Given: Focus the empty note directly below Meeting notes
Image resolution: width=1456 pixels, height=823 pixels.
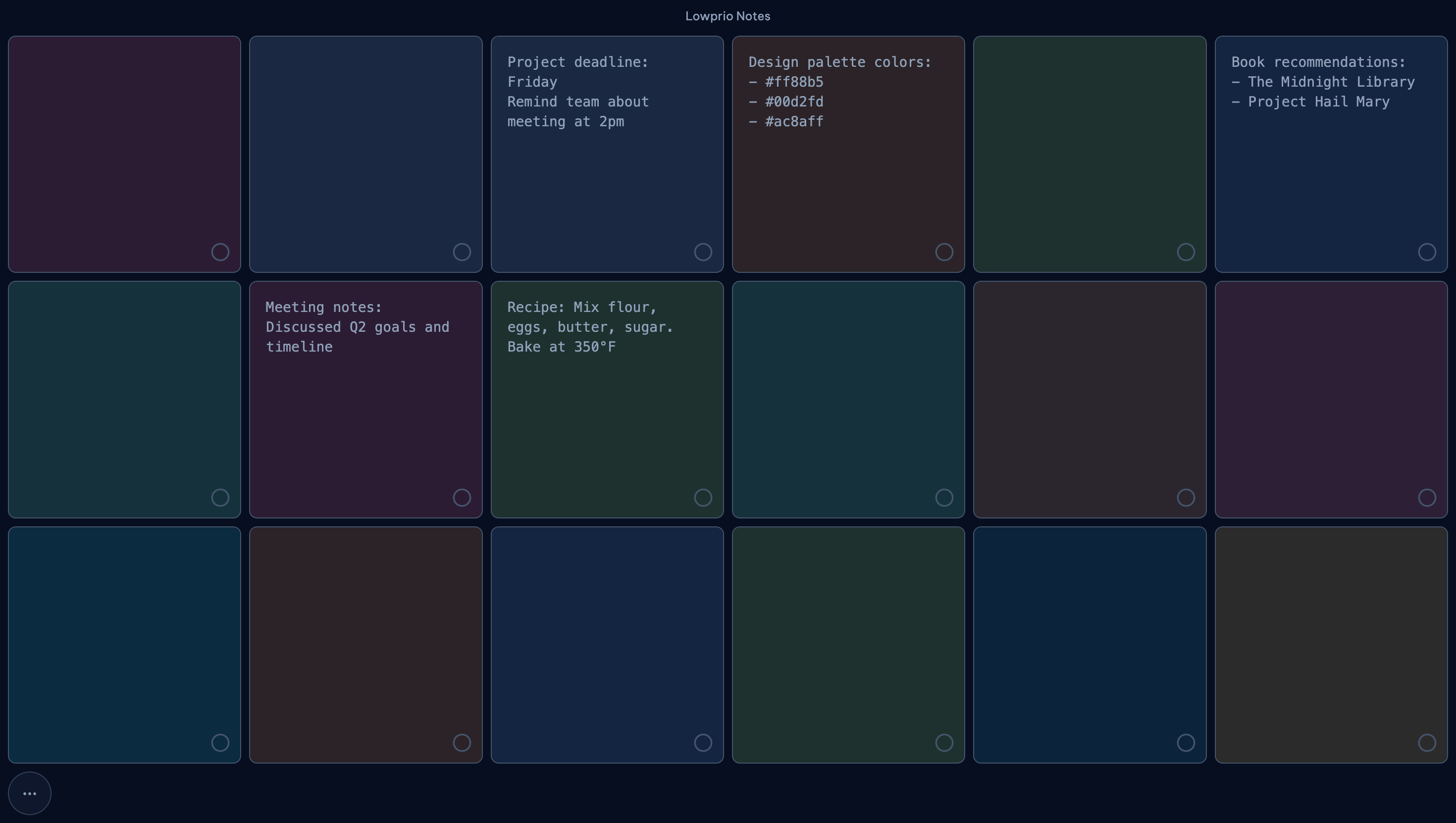Looking at the screenshot, I should [365, 645].
